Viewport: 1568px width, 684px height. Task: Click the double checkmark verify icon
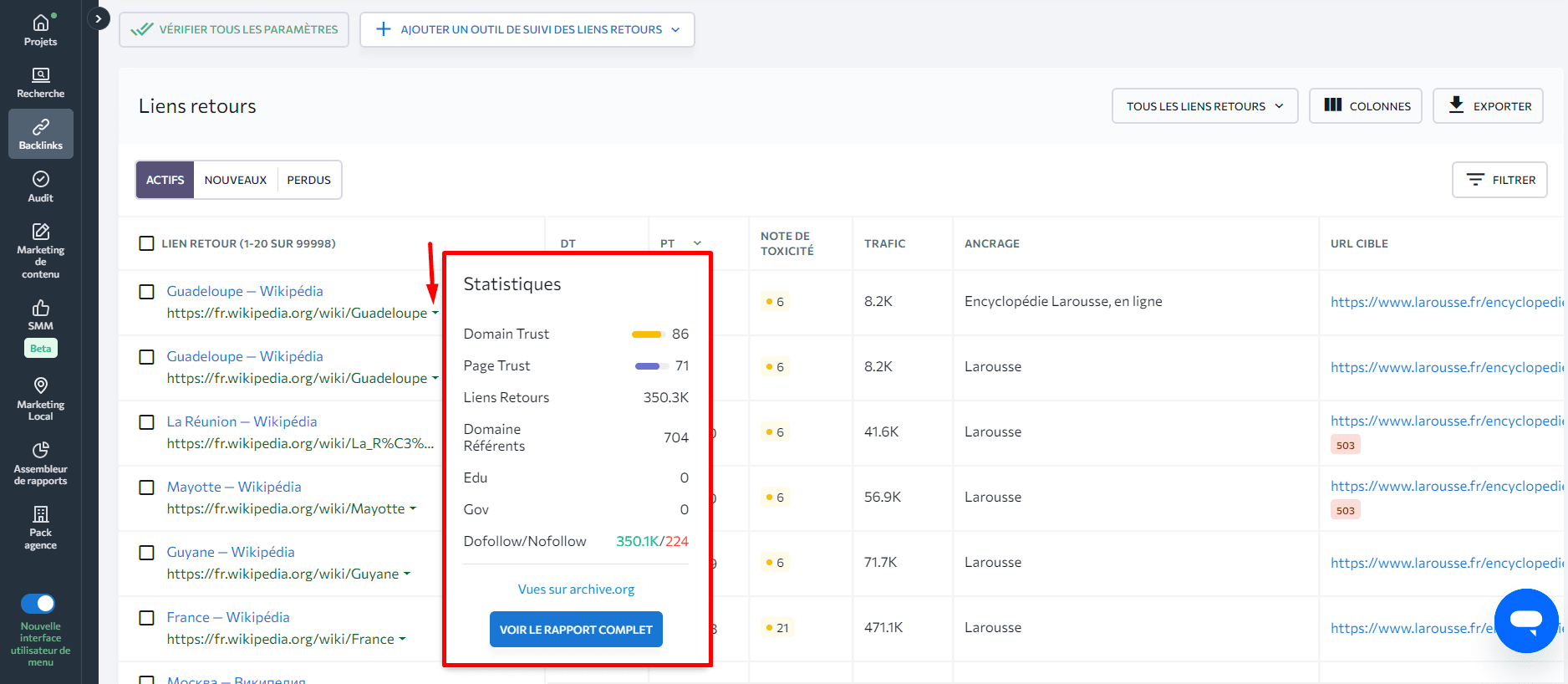[x=142, y=29]
